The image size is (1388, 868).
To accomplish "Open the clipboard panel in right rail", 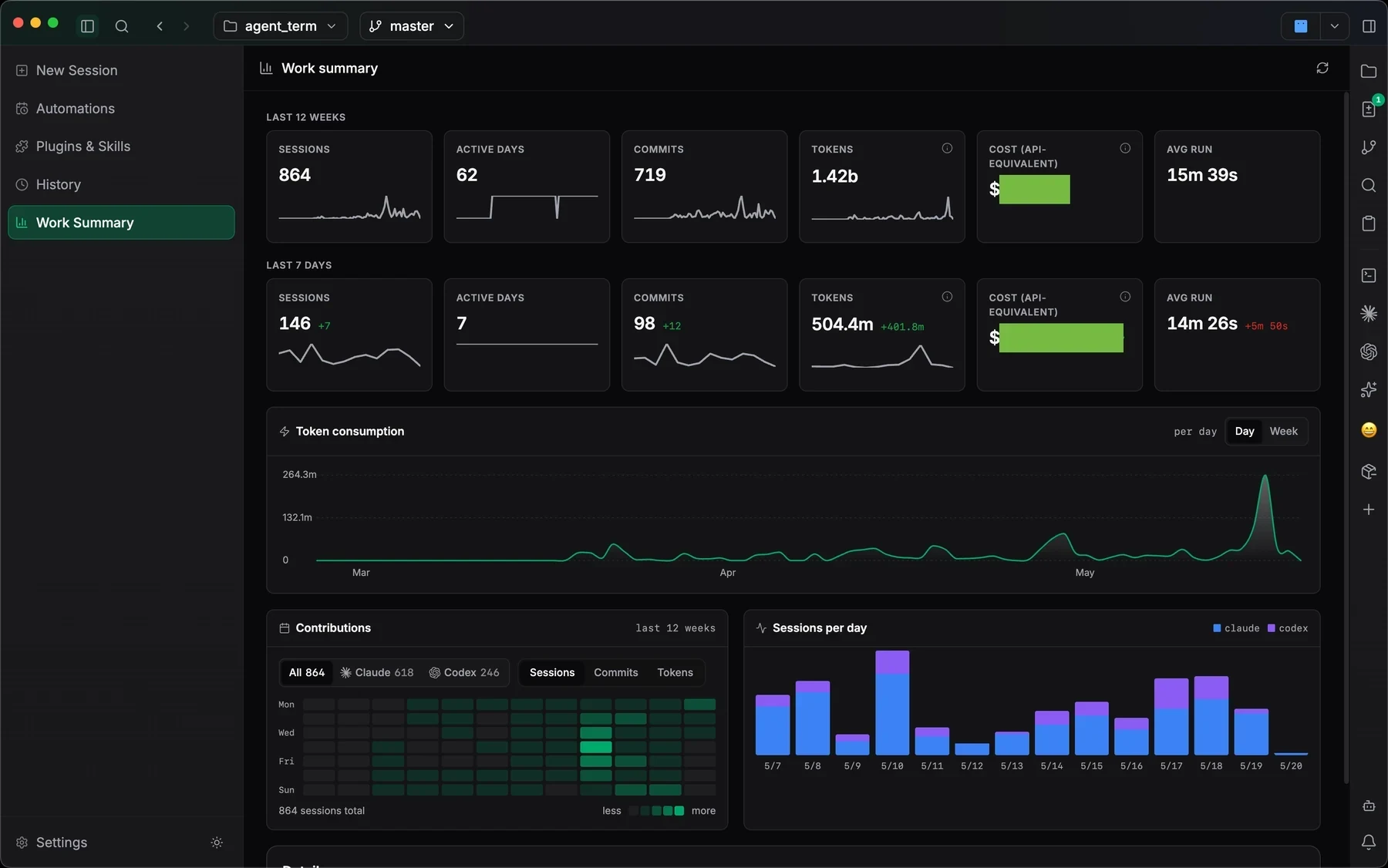I will coord(1369,224).
